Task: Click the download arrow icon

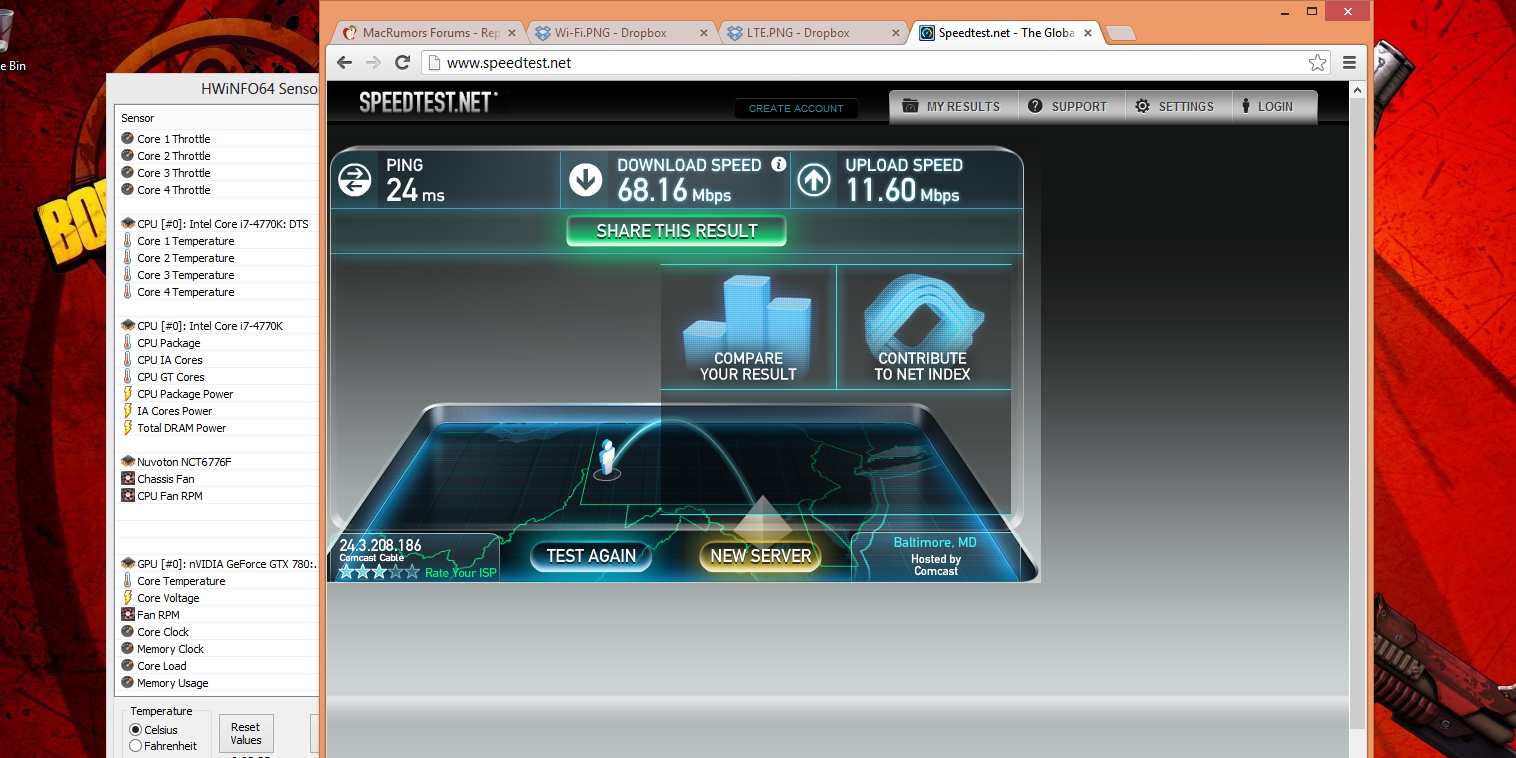Action: coord(585,180)
